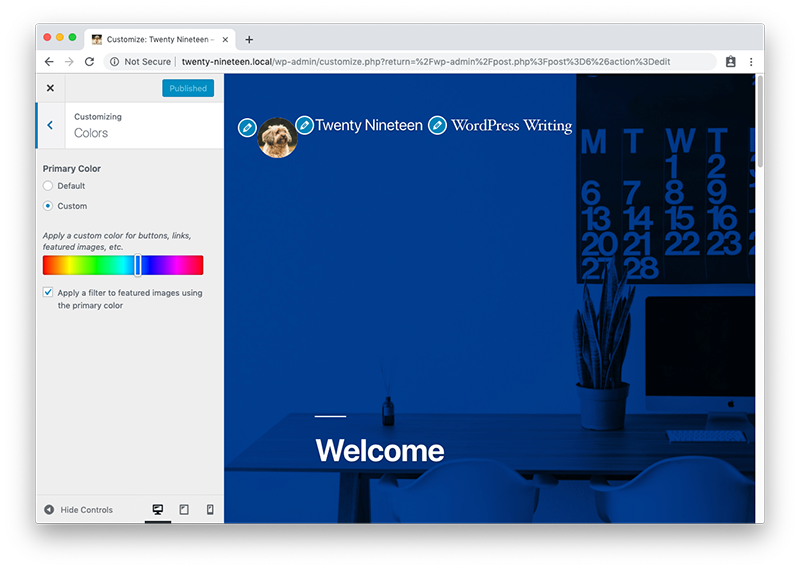Edit the tagline via pencil shortcut
Viewport: 800px width, 570px height.
click(x=437, y=125)
